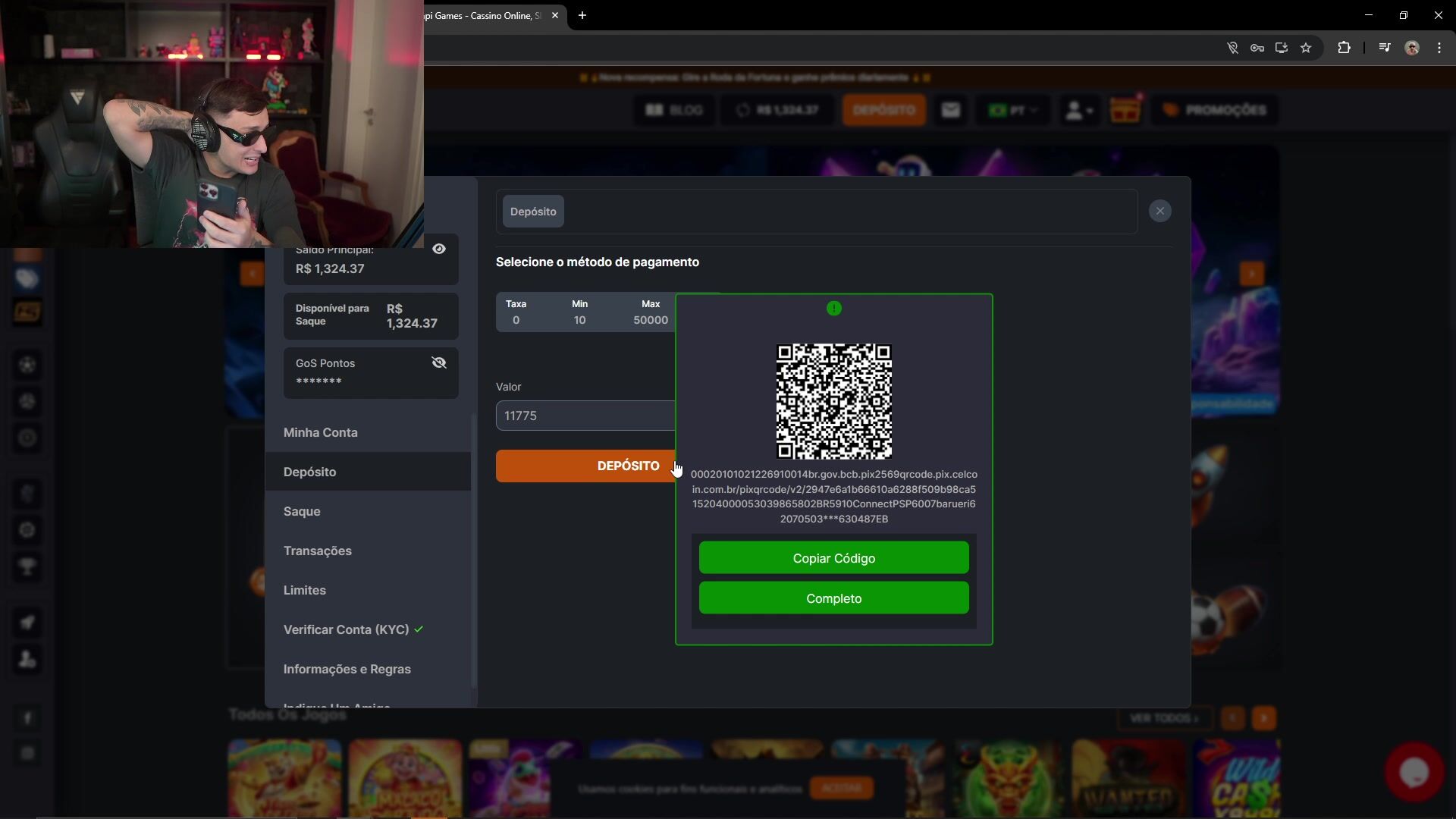Click the trophy sidebar icon

click(27, 566)
